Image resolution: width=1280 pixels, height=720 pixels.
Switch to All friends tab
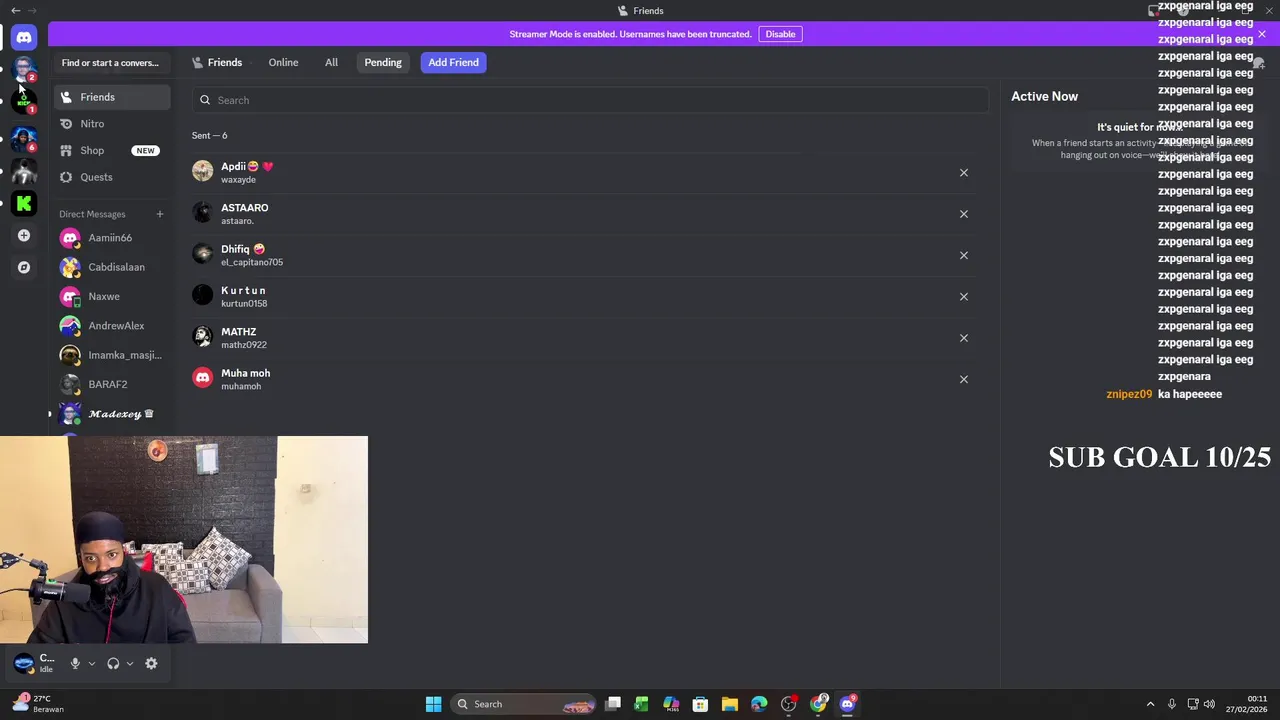(331, 62)
